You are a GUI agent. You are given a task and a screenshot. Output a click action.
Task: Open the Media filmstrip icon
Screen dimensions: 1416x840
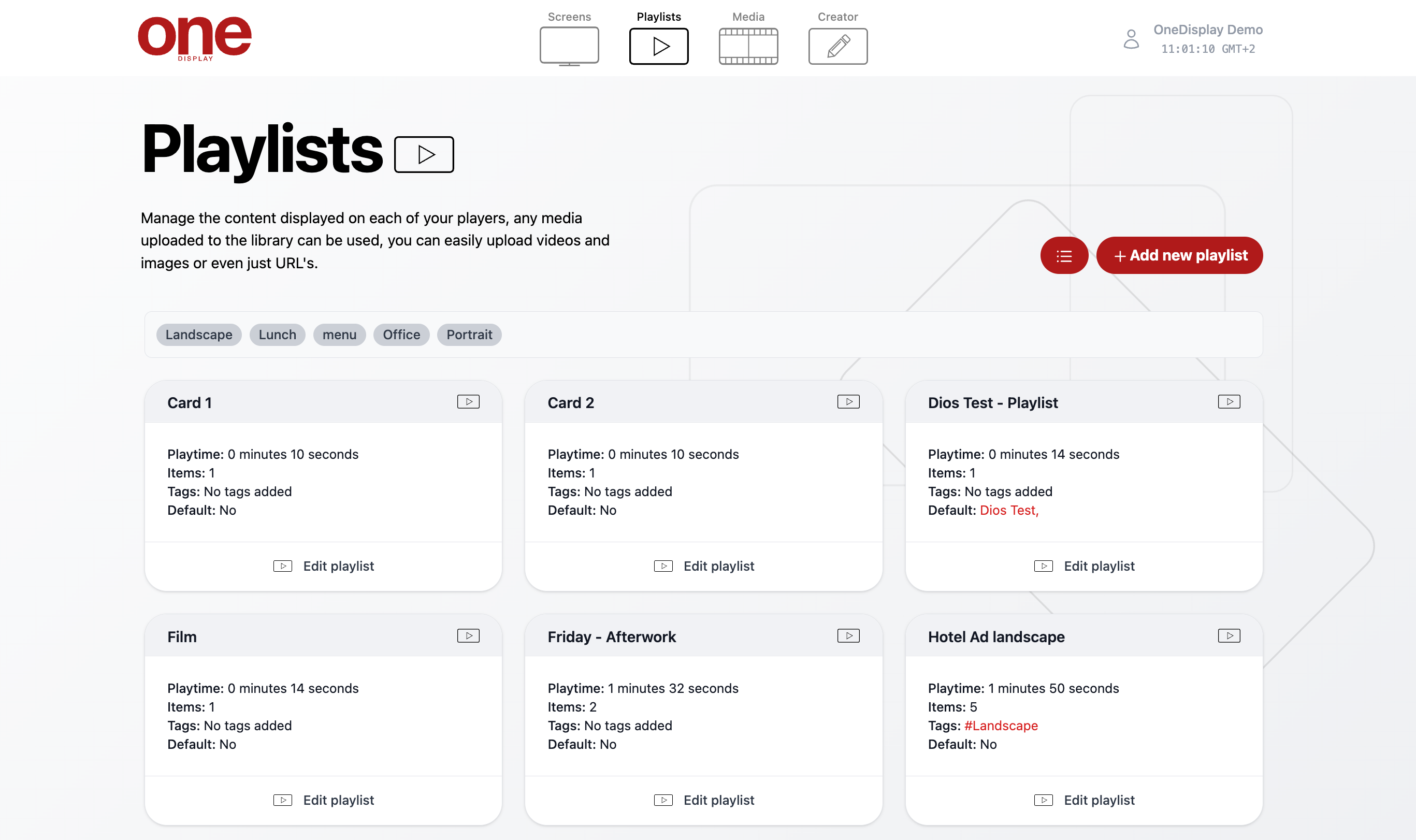tap(748, 46)
